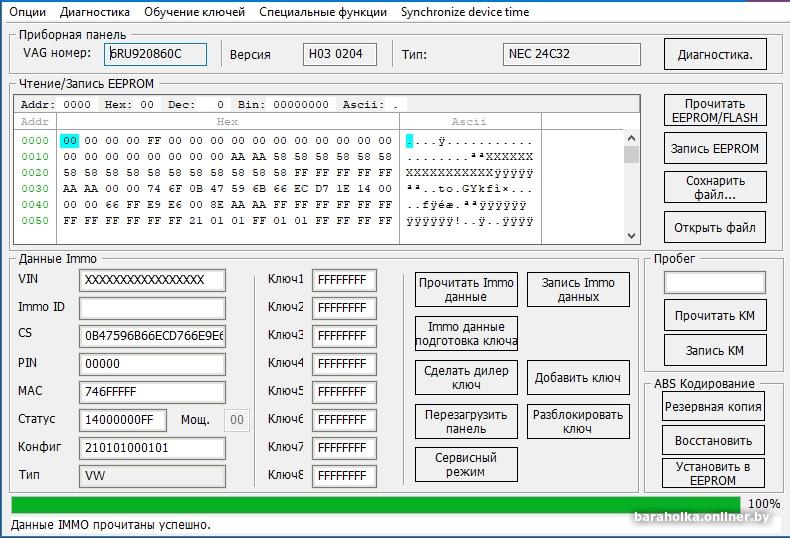Viewport: 790px width, 538px height.
Task: Click the CS input field
Action: (152, 336)
